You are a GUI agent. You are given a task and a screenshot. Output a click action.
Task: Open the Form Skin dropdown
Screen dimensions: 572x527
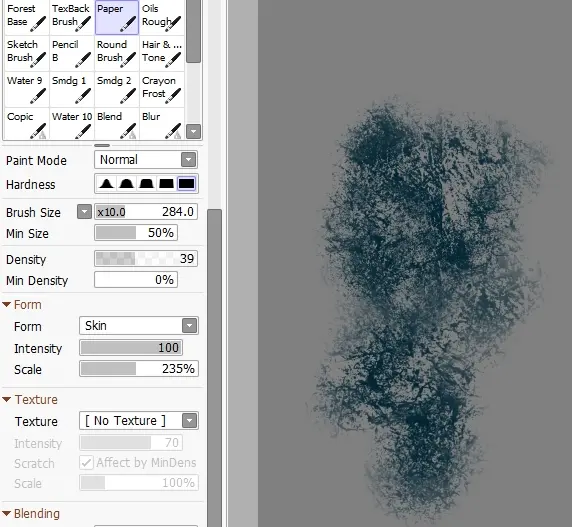click(139, 325)
